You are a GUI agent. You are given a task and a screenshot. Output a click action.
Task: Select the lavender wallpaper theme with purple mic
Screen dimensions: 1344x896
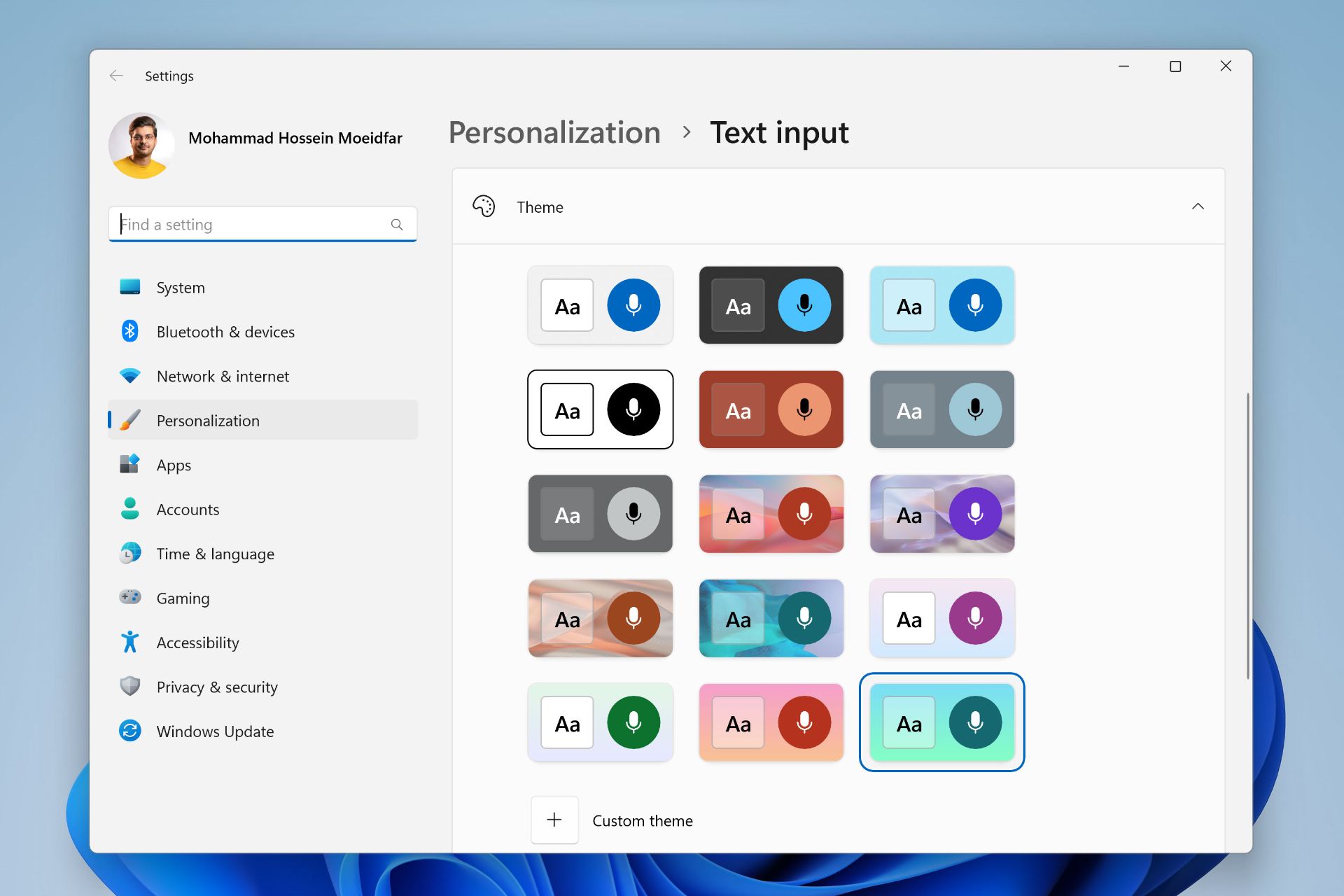tap(942, 514)
